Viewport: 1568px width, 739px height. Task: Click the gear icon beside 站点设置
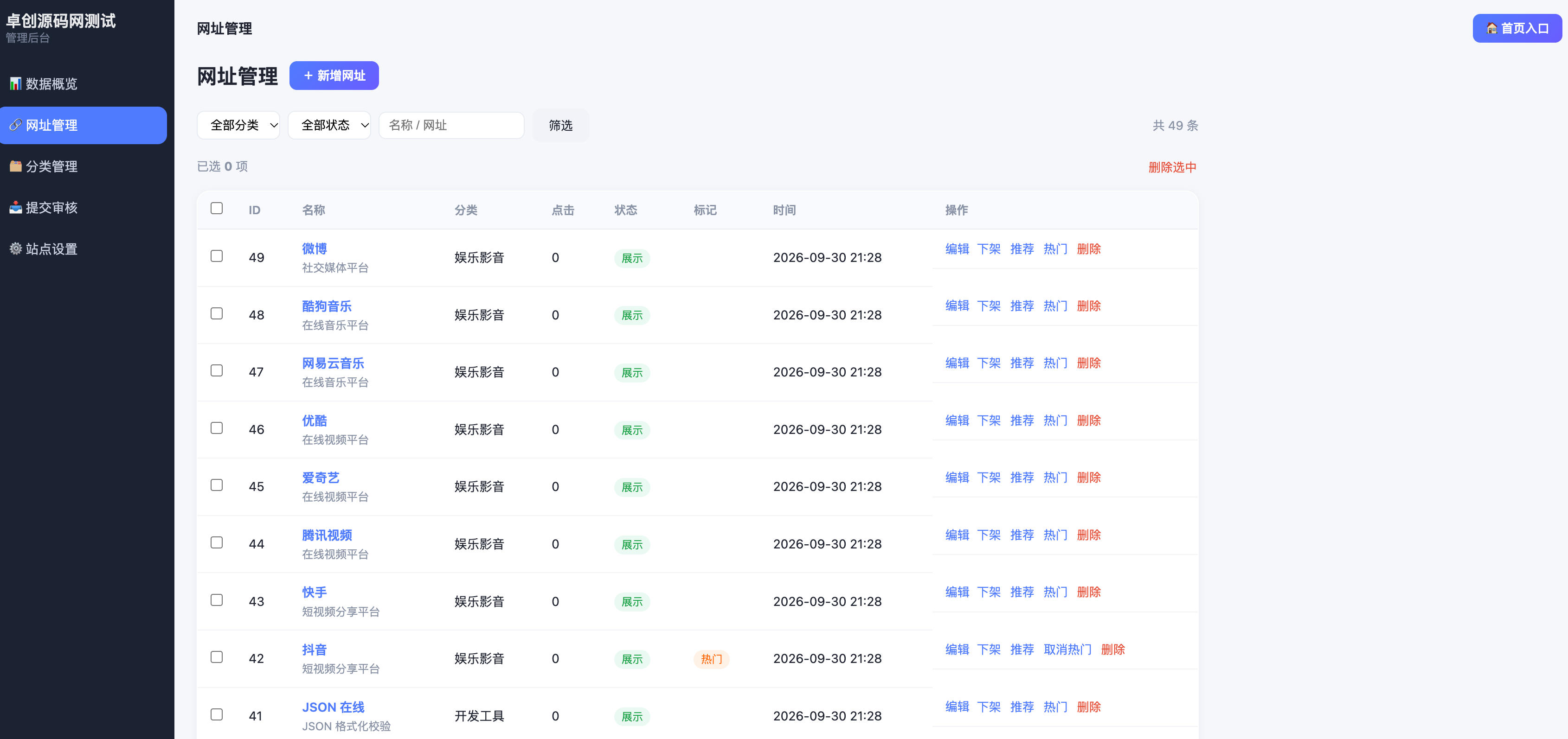16,249
